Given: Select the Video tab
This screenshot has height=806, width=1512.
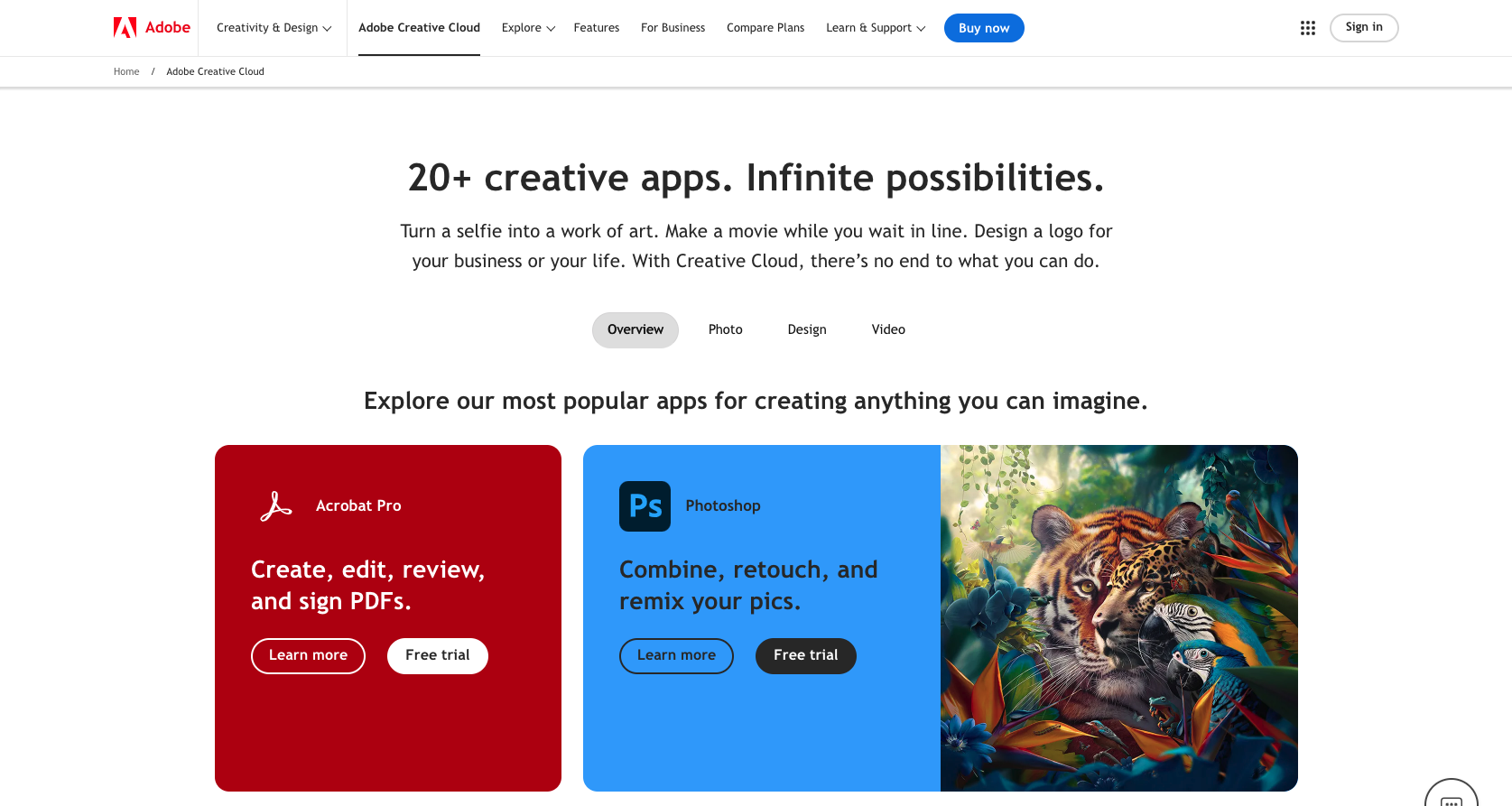Looking at the screenshot, I should coord(888,329).
